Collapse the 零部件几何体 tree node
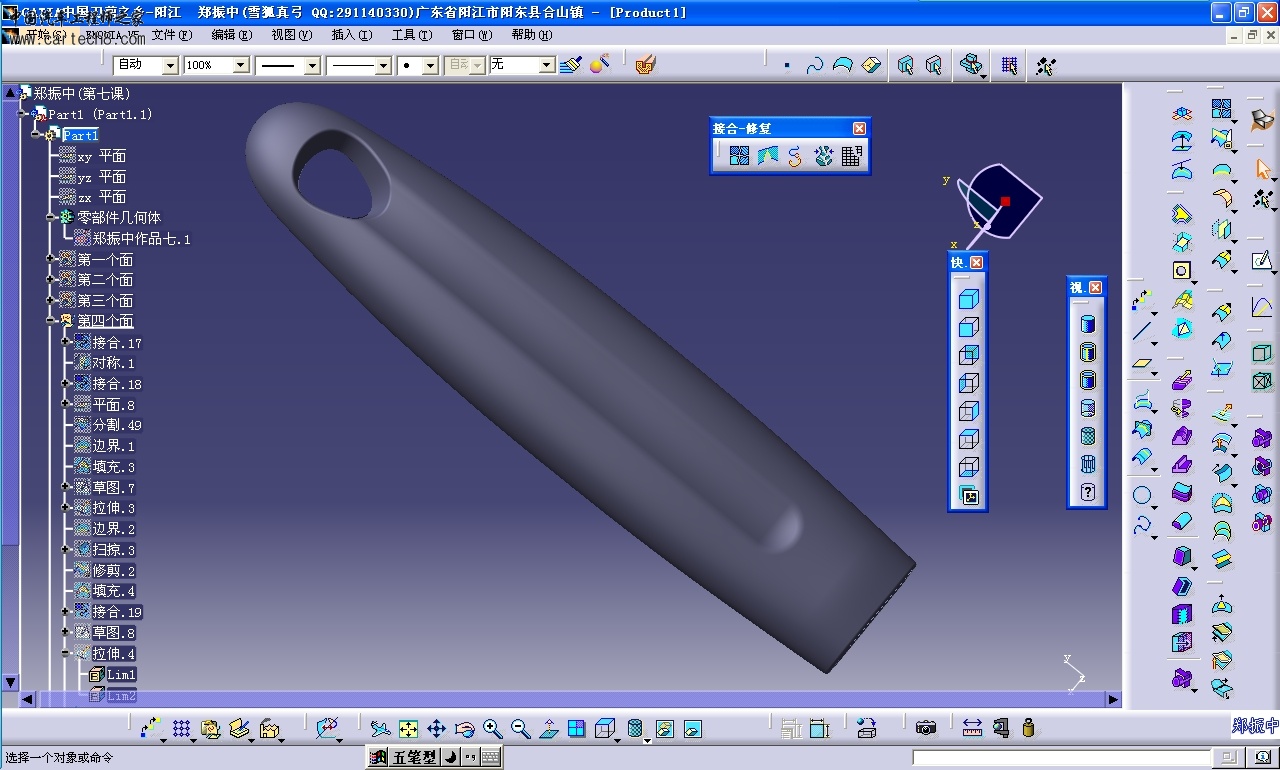 tap(51, 217)
